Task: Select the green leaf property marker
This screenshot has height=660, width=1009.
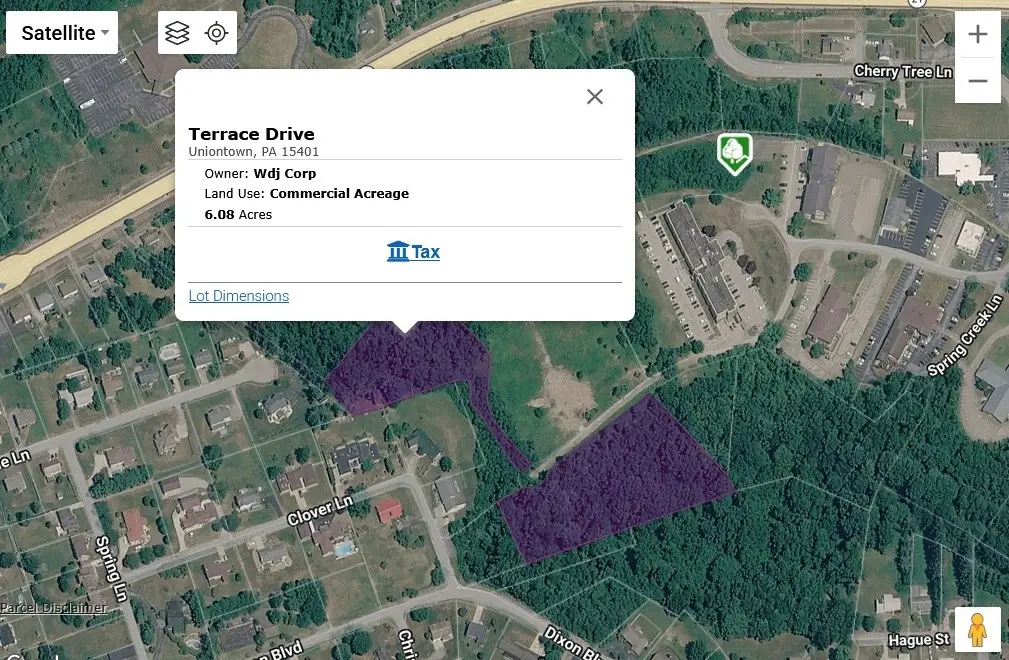Action: [735, 152]
